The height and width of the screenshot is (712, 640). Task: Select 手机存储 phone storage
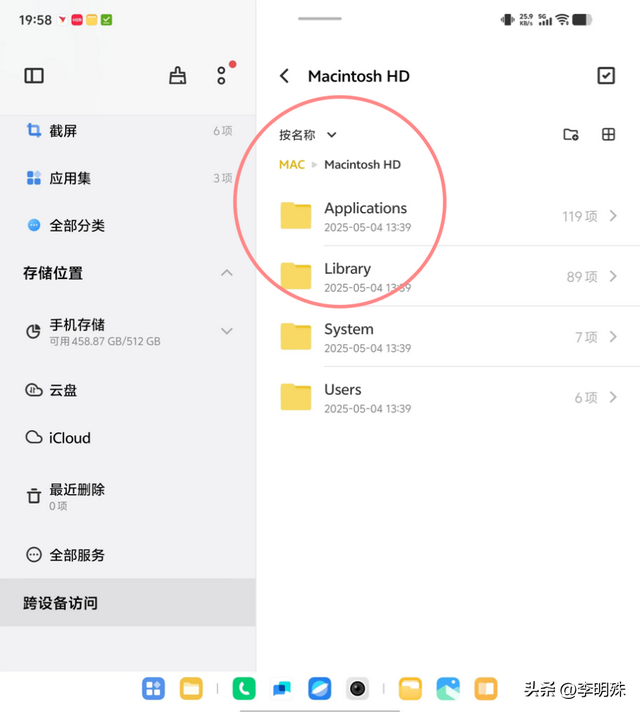[128, 332]
